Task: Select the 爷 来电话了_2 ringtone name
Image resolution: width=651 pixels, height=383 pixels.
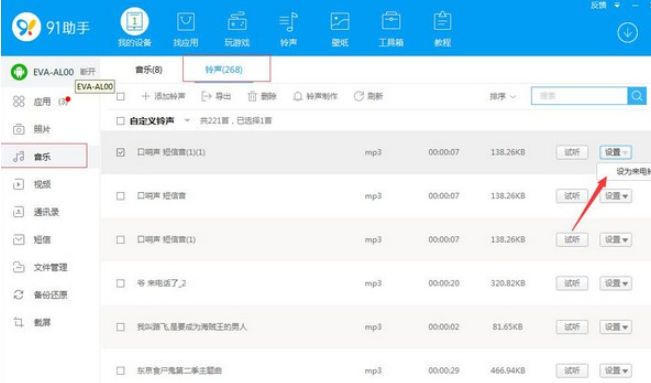Action: 162,283
